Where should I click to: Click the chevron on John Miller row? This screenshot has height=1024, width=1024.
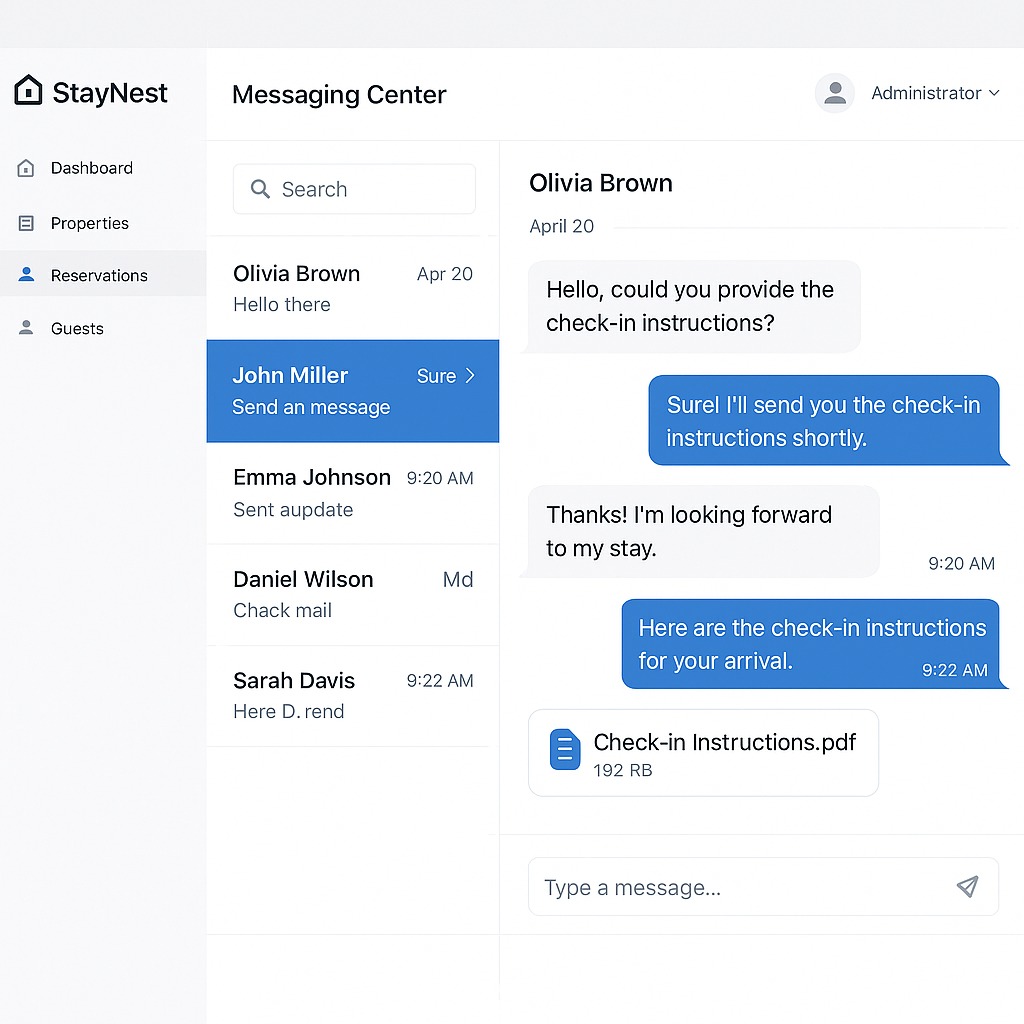(x=470, y=376)
